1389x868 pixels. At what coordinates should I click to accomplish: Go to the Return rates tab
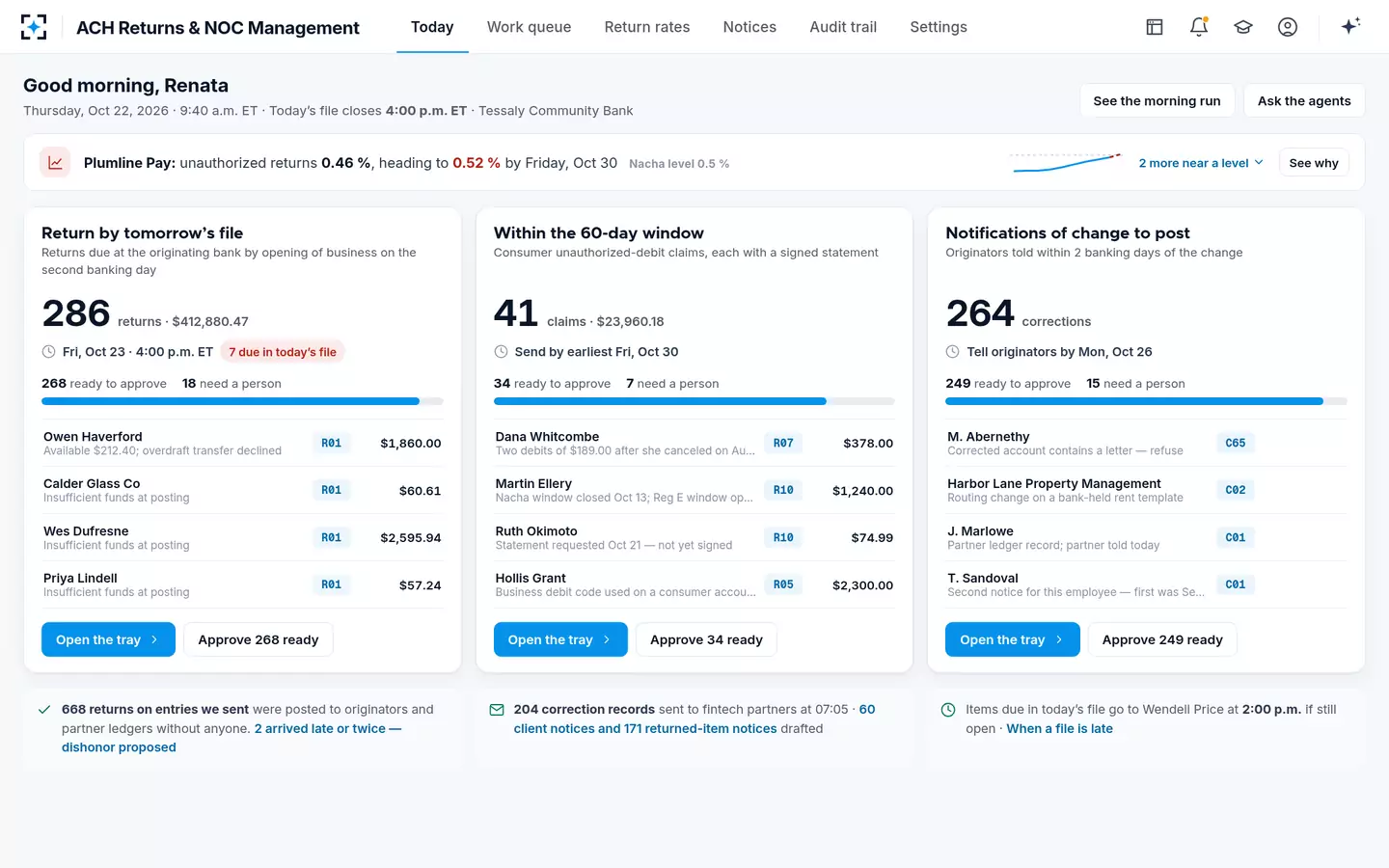(647, 27)
